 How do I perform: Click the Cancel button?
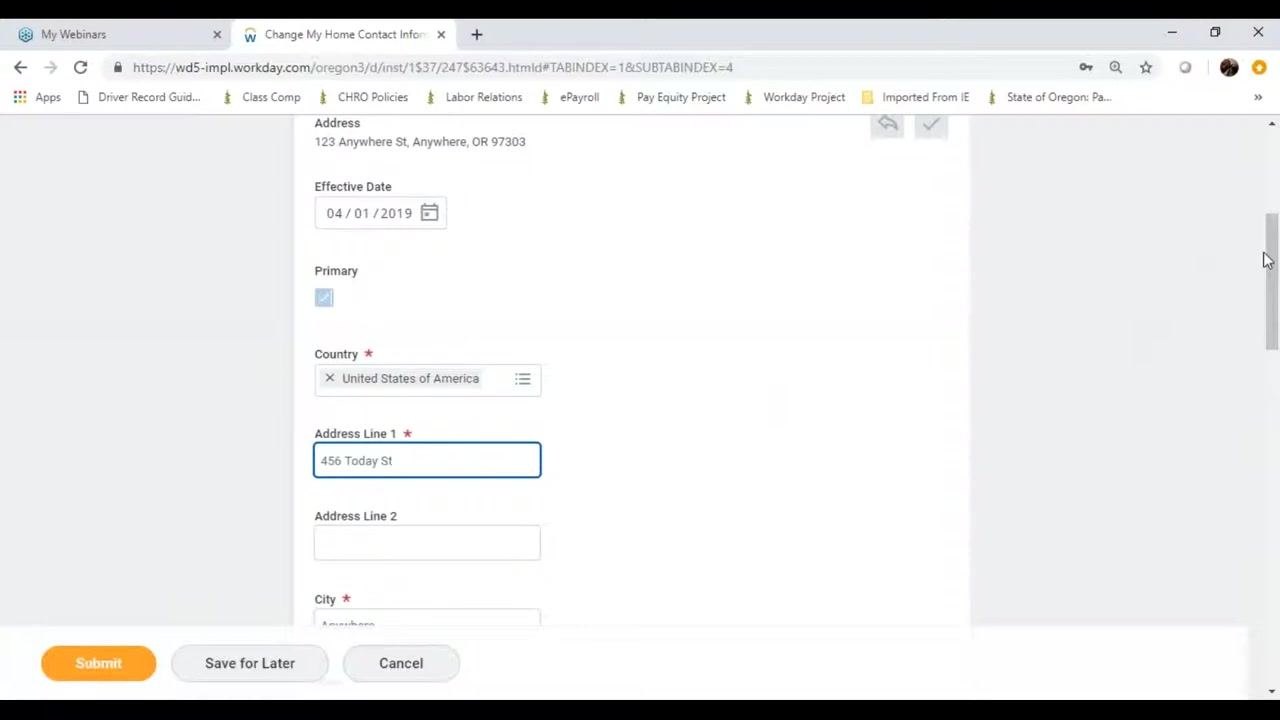tap(401, 663)
